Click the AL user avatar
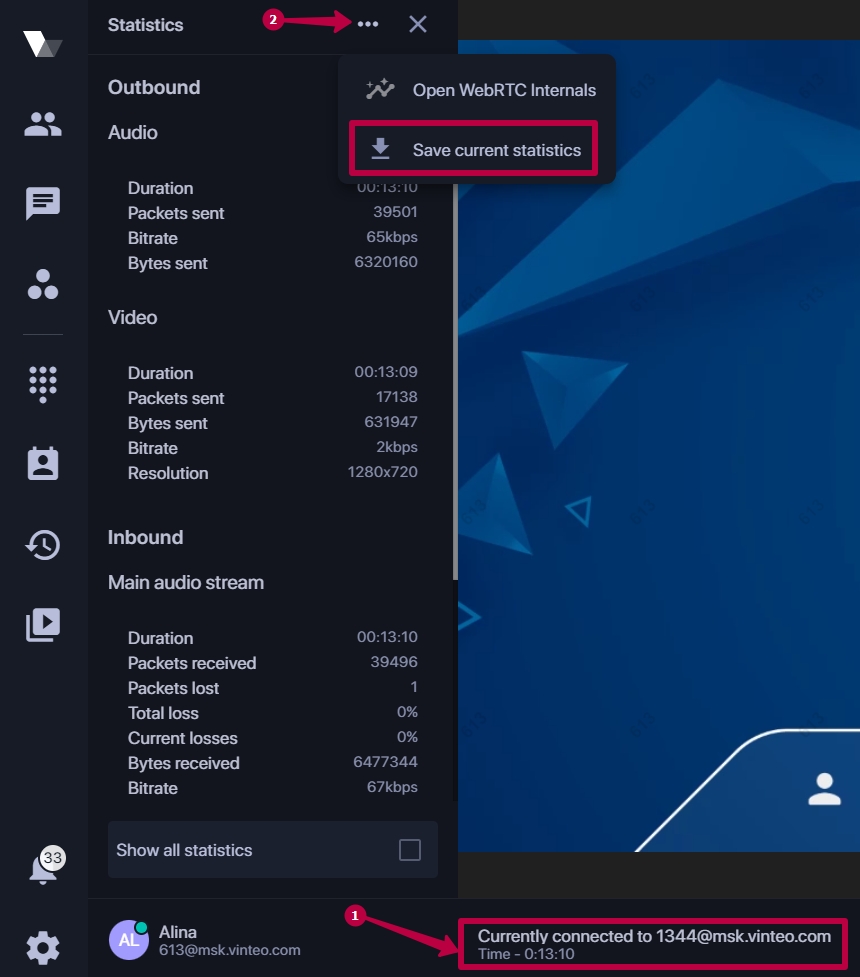 [129, 940]
